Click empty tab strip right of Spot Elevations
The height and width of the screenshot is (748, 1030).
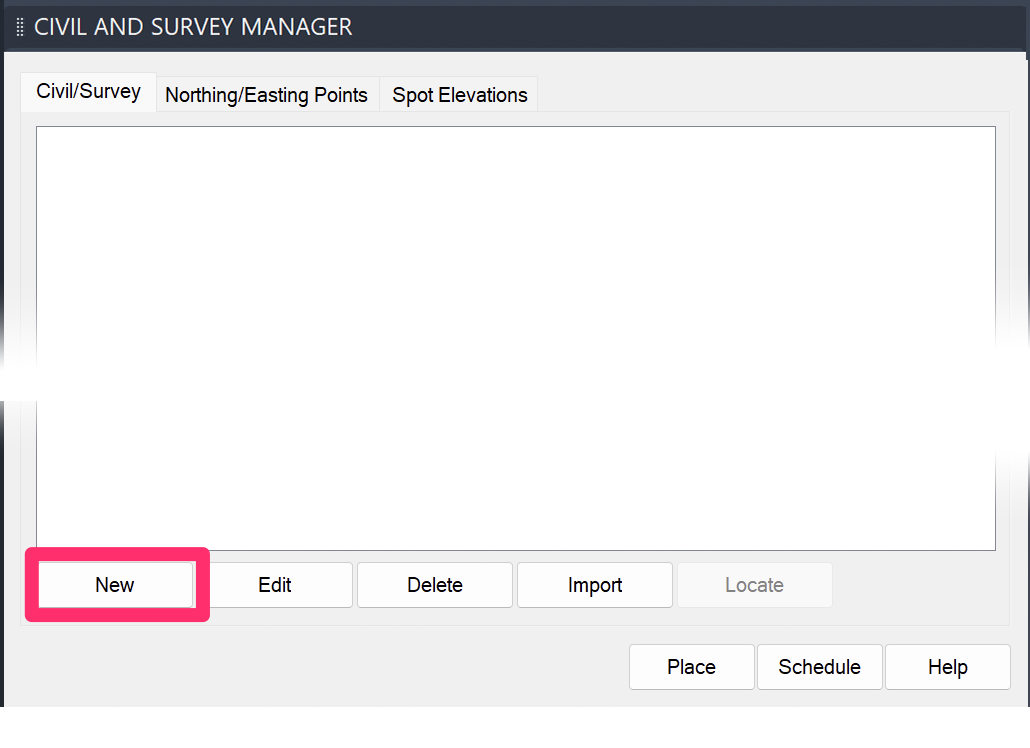click(x=770, y=95)
